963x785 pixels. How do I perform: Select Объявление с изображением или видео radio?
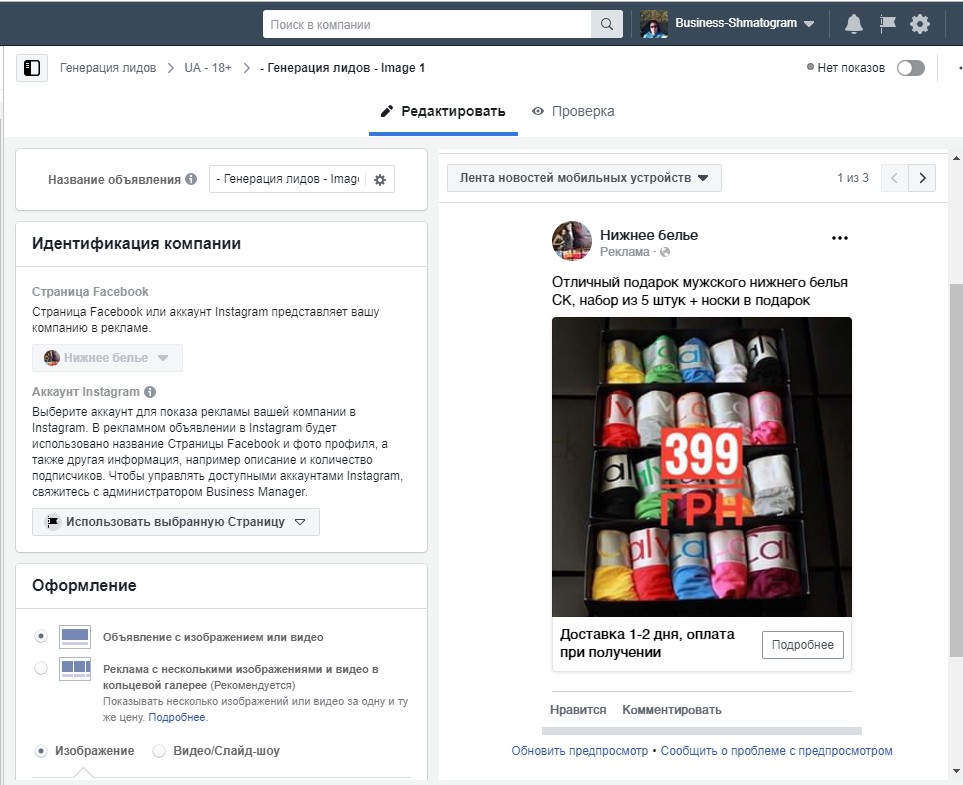click(41, 636)
